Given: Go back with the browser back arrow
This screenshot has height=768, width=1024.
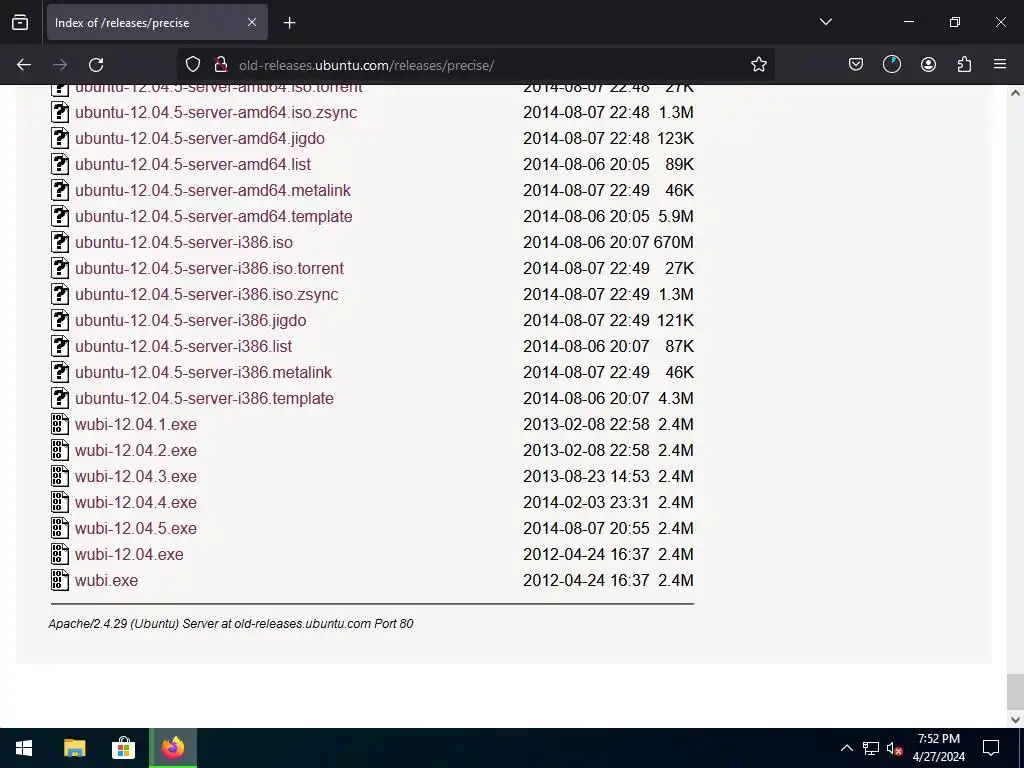Looking at the screenshot, I should click(x=24, y=65).
